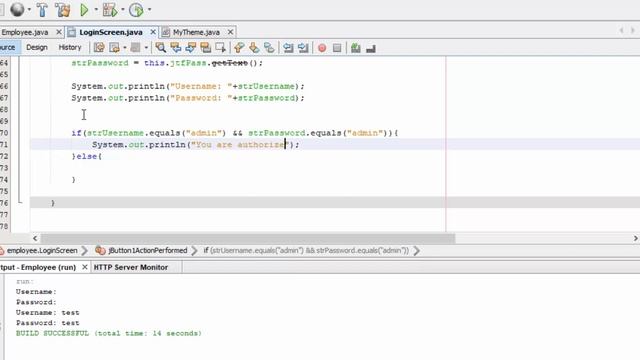Image resolution: width=640 pixels, height=360 pixels.
Task: Open dropdown arrow next to Debug Project
Action: pyautogui.click(x=122, y=9)
